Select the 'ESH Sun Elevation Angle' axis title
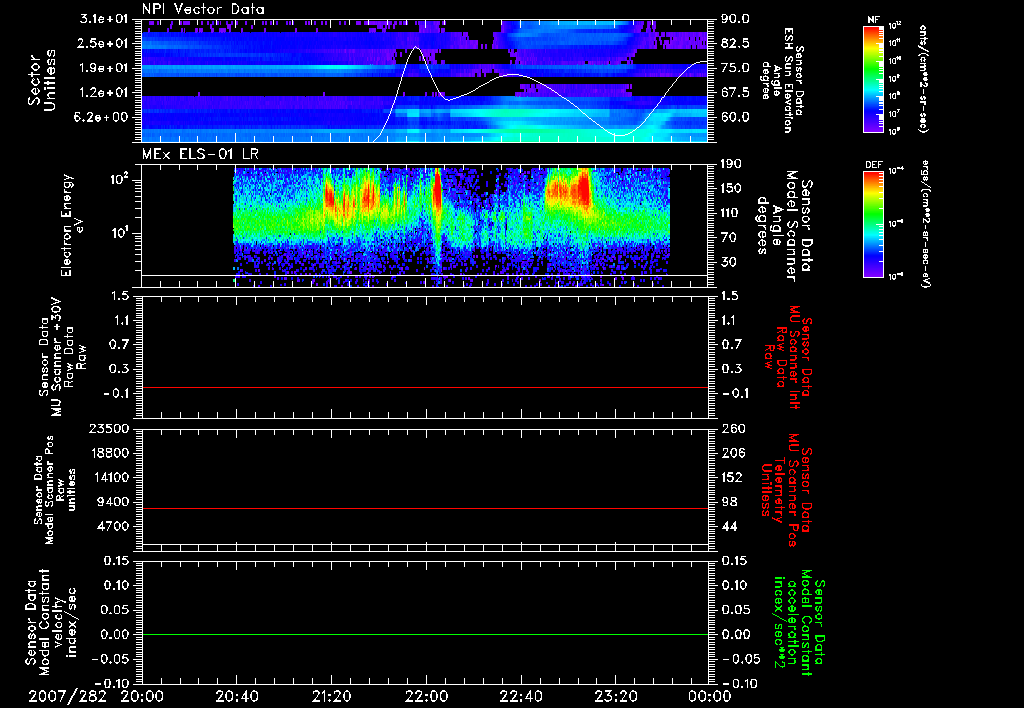Image resolution: width=1024 pixels, height=708 pixels. coord(782,80)
